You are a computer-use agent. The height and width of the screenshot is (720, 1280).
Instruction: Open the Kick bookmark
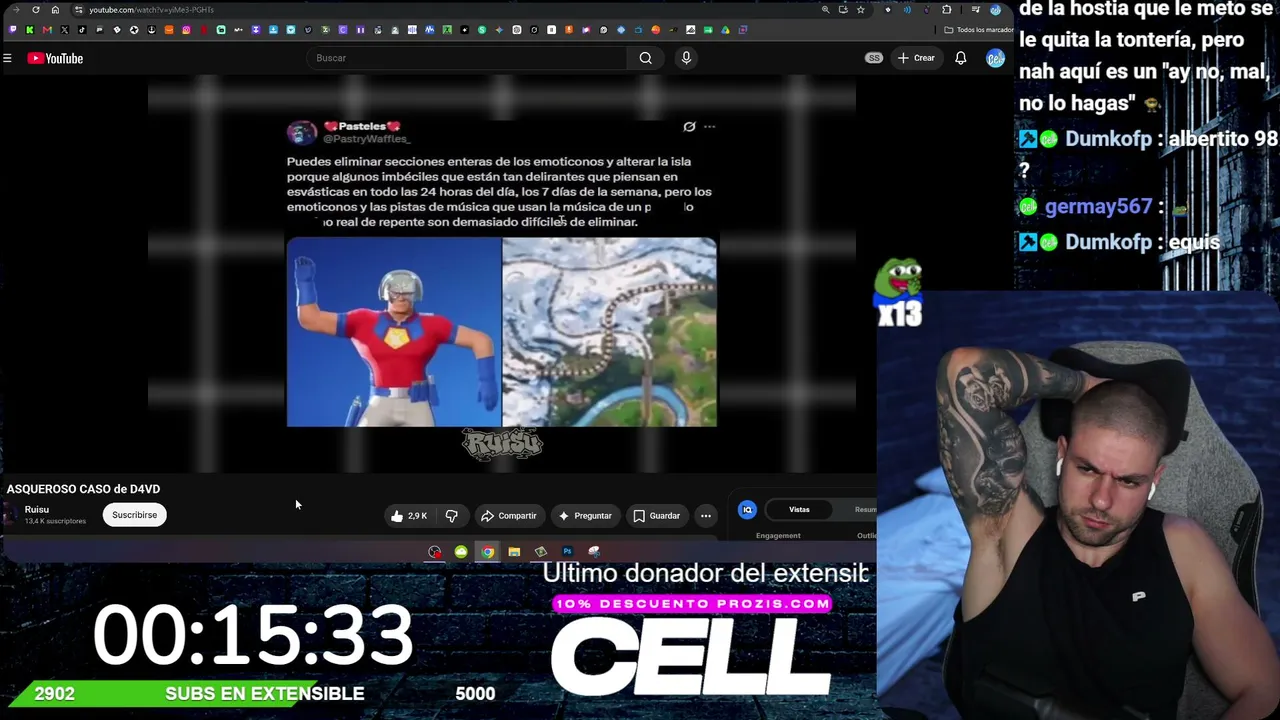(30, 30)
